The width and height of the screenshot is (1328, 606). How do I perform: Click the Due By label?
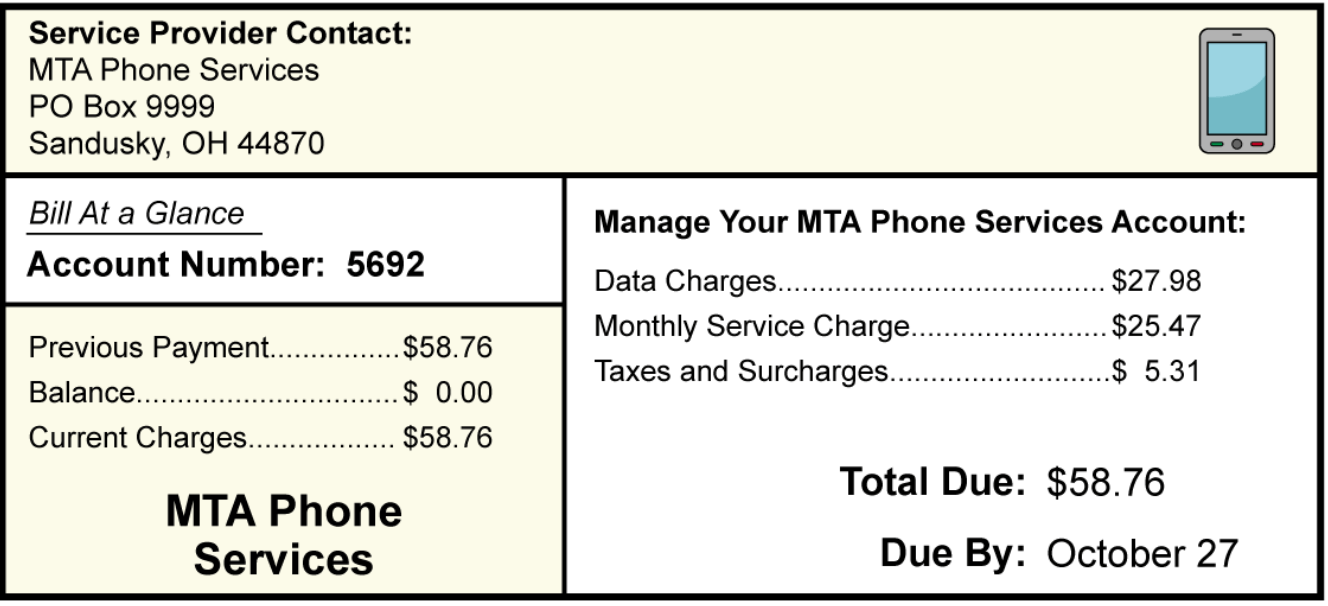(x=953, y=553)
